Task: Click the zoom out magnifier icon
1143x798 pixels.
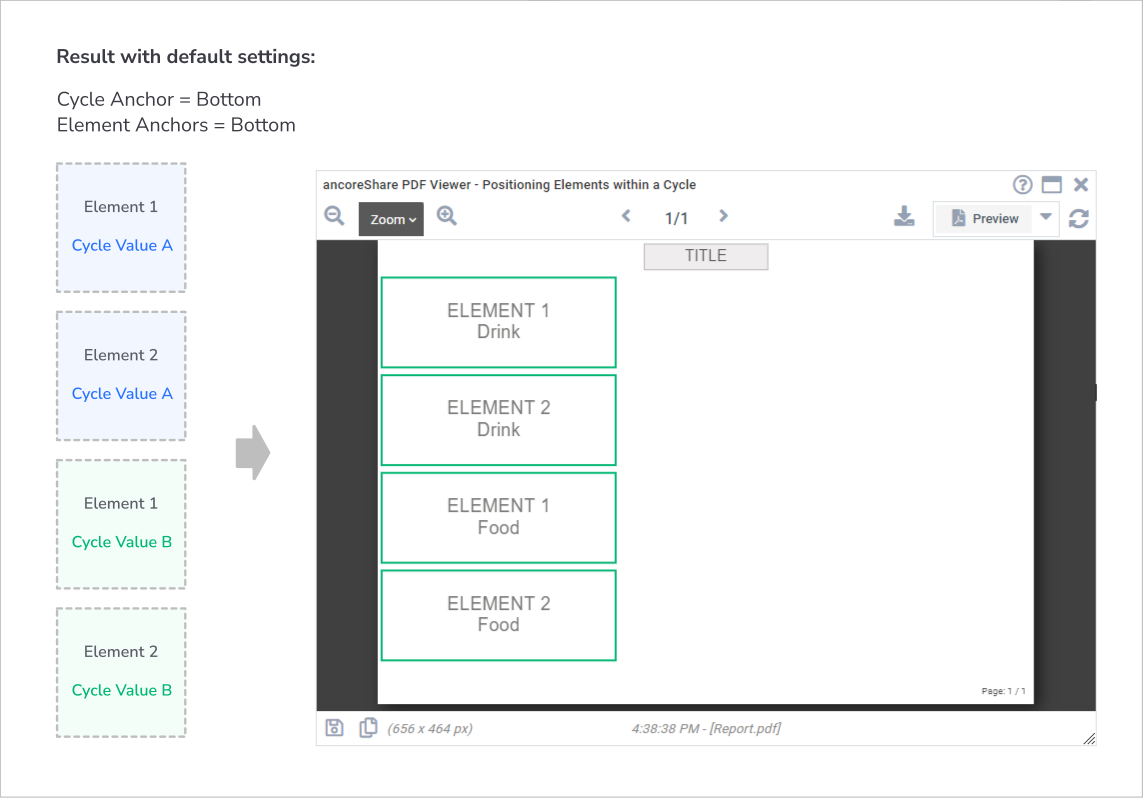Action: tap(335, 216)
